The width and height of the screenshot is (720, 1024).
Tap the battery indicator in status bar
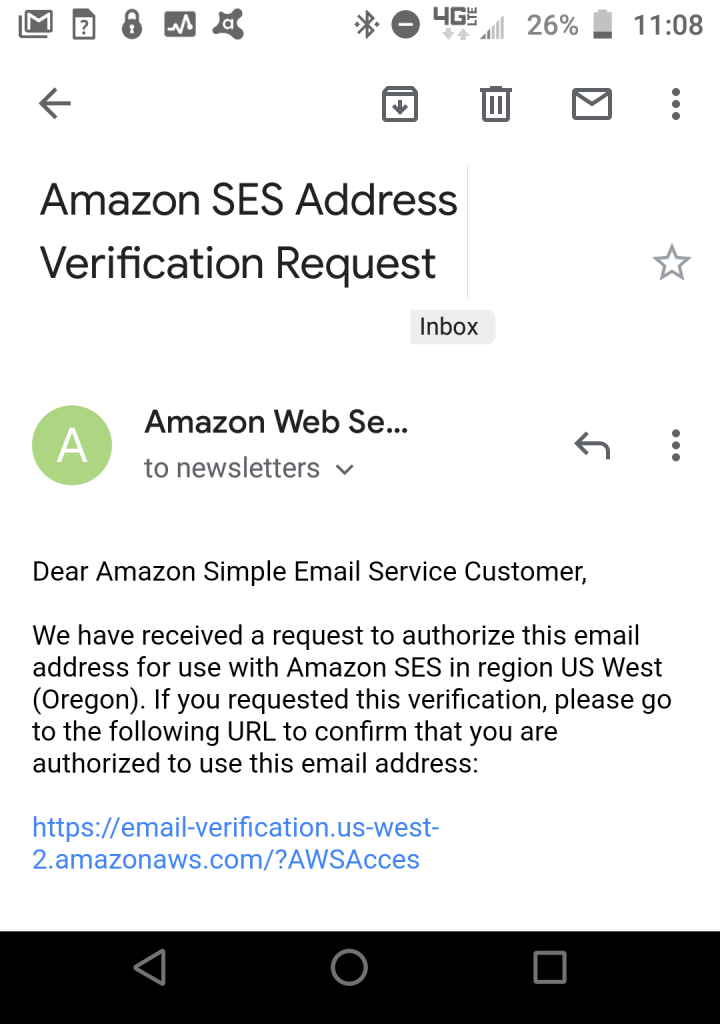point(602,24)
